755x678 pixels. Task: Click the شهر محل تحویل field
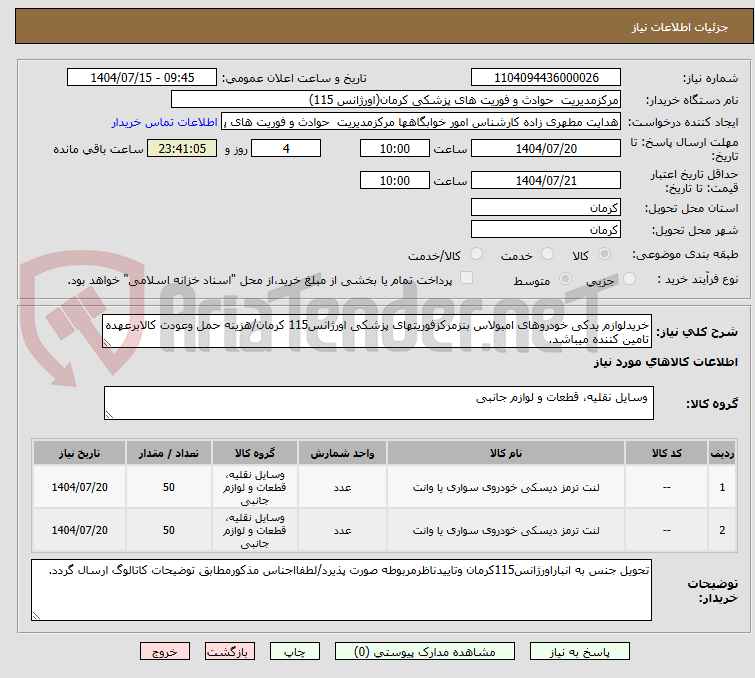click(x=545, y=230)
